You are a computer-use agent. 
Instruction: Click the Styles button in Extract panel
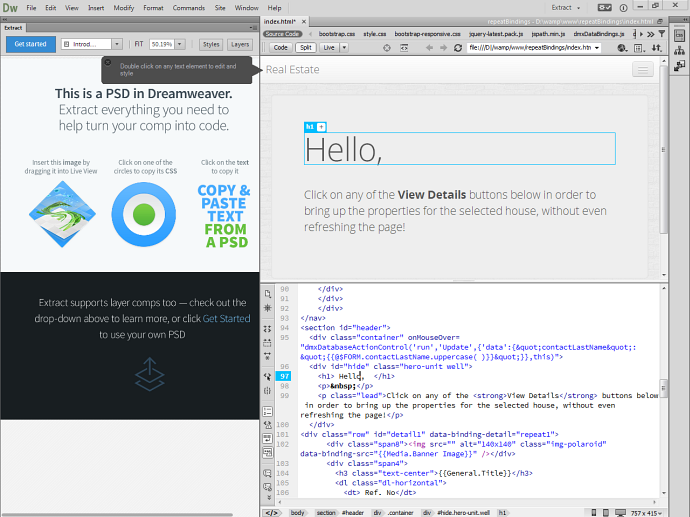[x=211, y=44]
